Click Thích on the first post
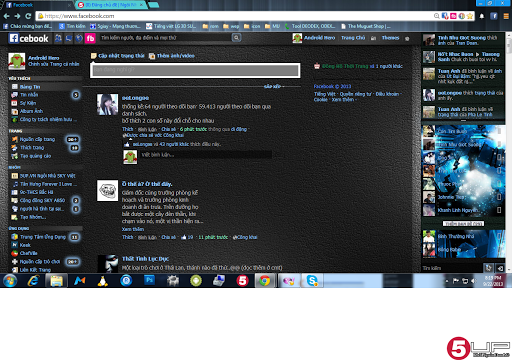 coord(127,129)
